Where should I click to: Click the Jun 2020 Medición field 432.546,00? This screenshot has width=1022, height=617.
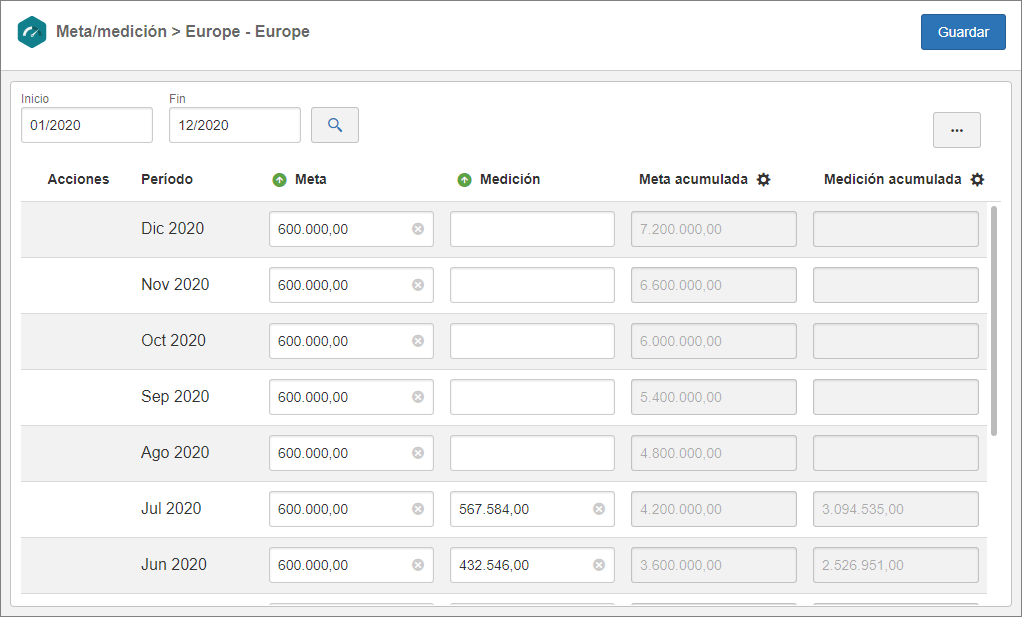[x=533, y=565]
